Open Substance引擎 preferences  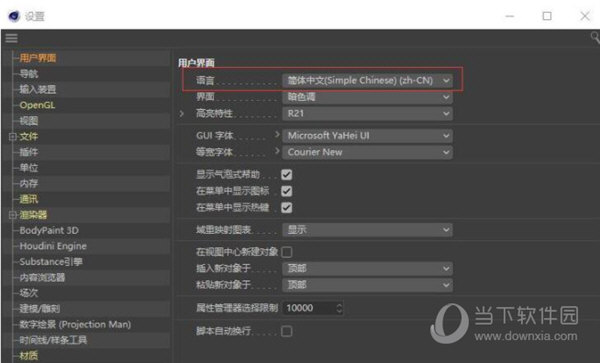tap(51, 262)
